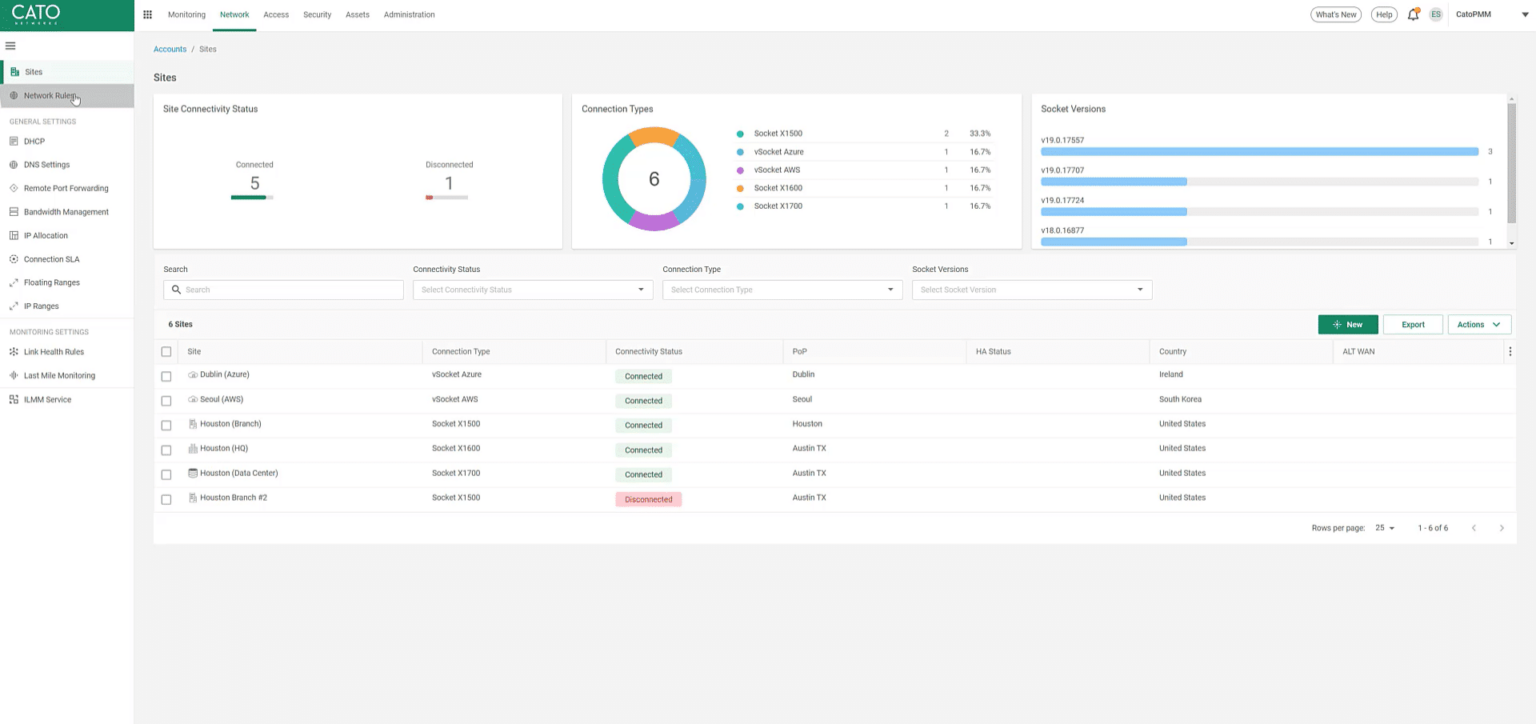The height and width of the screenshot is (724, 1536).
Task: Collapse the sidebar with the hamburger icon
Action: click(x=10, y=45)
